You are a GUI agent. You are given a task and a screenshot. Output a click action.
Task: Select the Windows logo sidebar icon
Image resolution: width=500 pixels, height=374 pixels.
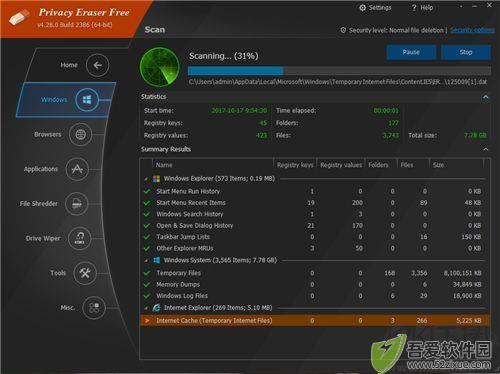[x=87, y=100]
